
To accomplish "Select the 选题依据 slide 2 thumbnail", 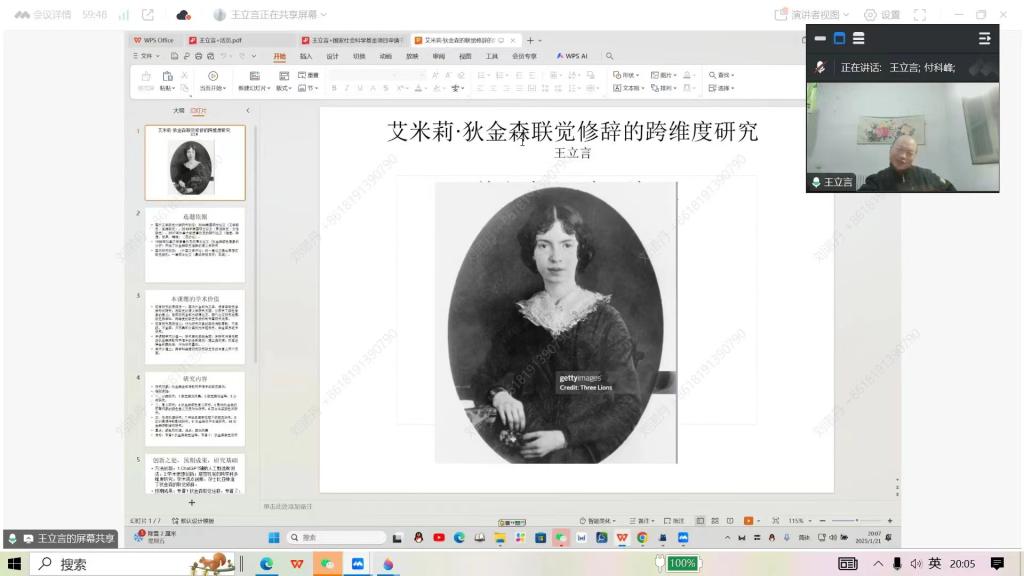I will [195, 245].
